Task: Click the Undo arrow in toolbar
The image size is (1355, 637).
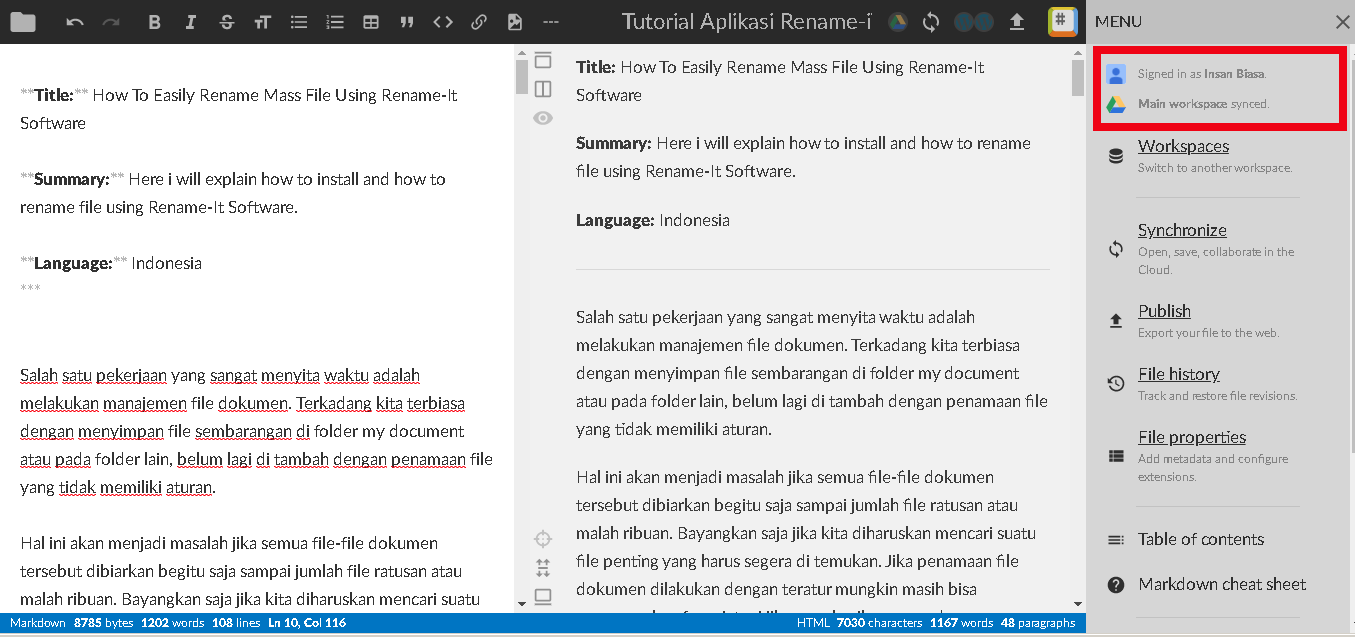Action: [x=75, y=22]
